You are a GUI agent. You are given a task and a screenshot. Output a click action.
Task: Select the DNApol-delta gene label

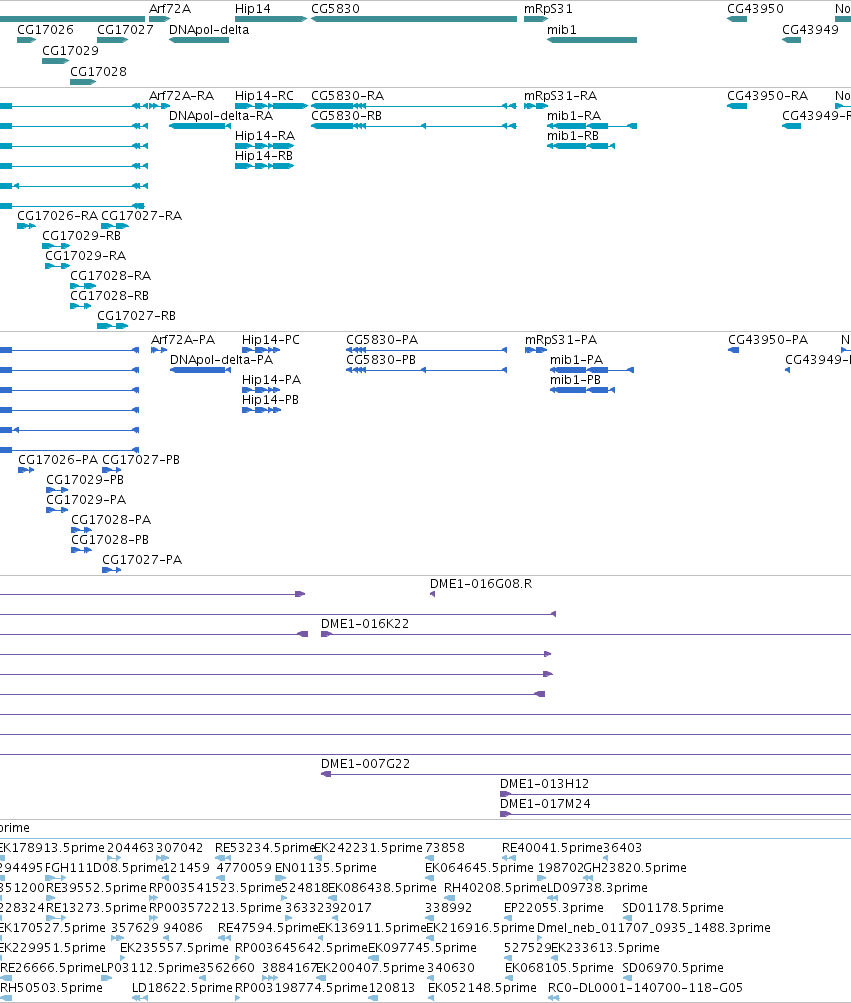[x=209, y=30]
